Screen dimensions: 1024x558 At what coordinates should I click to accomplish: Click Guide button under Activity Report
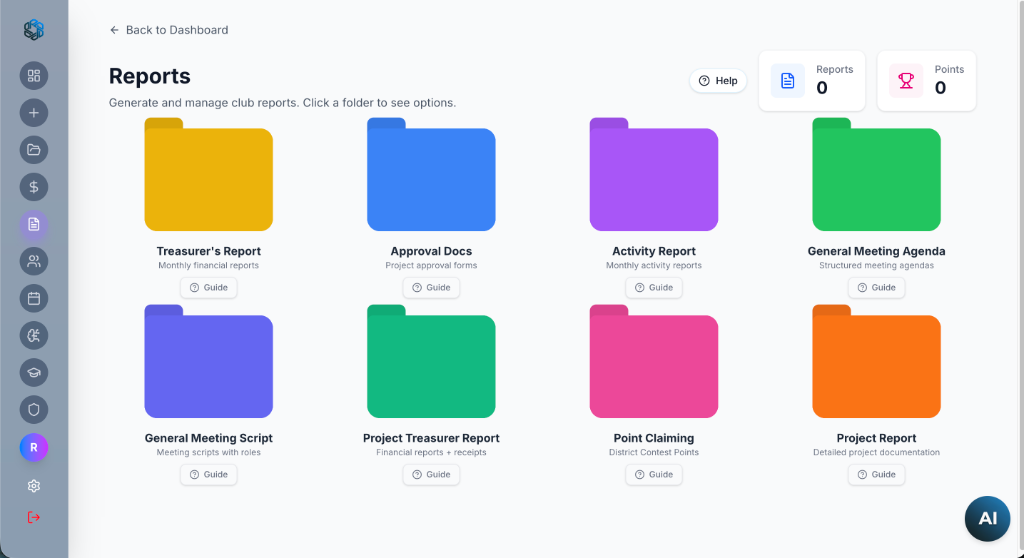pyautogui.click(x=654, y=288)
